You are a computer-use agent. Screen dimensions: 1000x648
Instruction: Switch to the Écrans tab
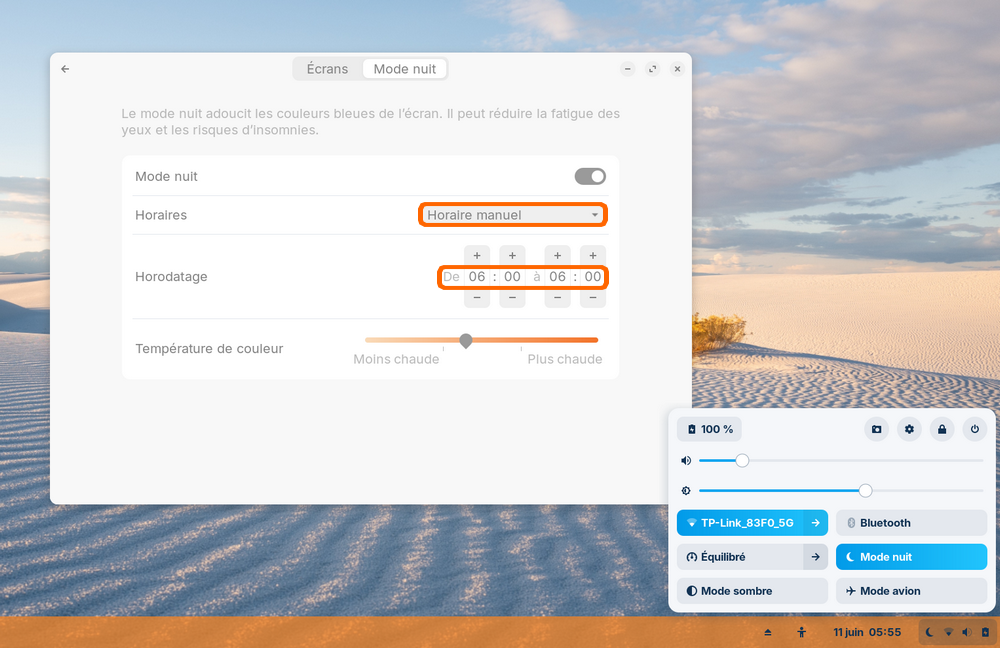(327, 69)
